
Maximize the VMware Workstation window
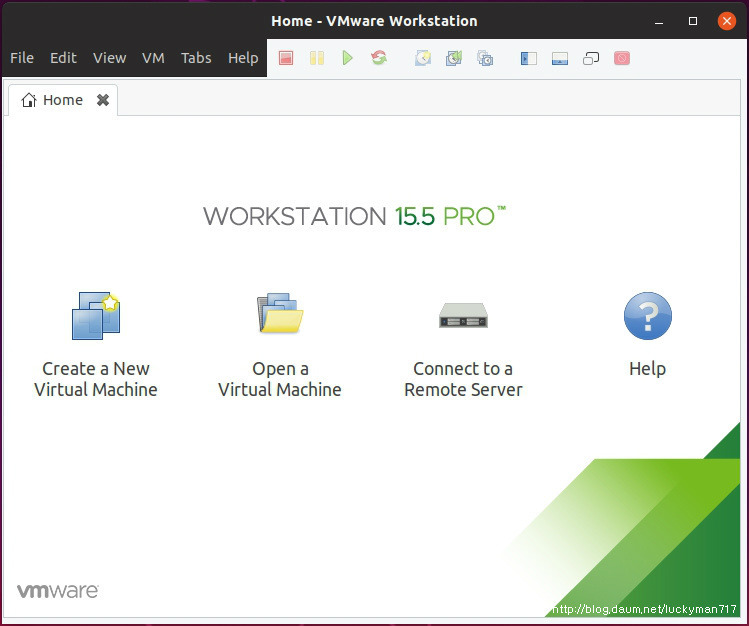(693, 21)
